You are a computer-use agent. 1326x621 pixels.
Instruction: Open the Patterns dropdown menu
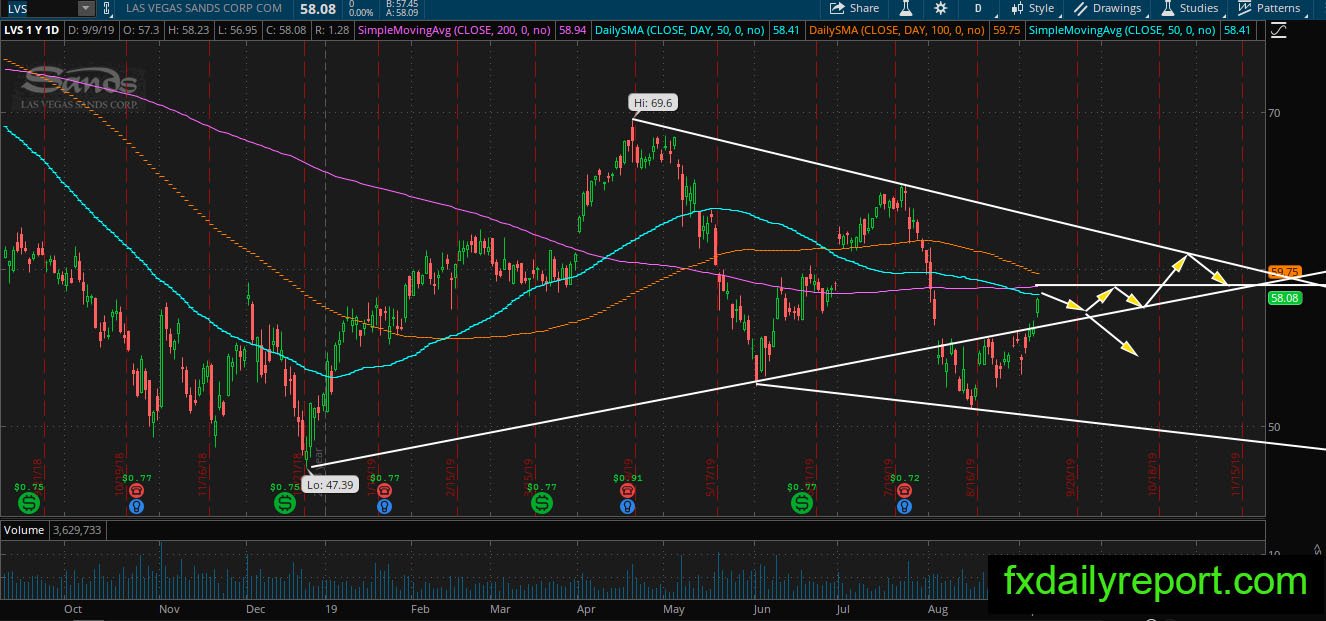point(1270,8)
